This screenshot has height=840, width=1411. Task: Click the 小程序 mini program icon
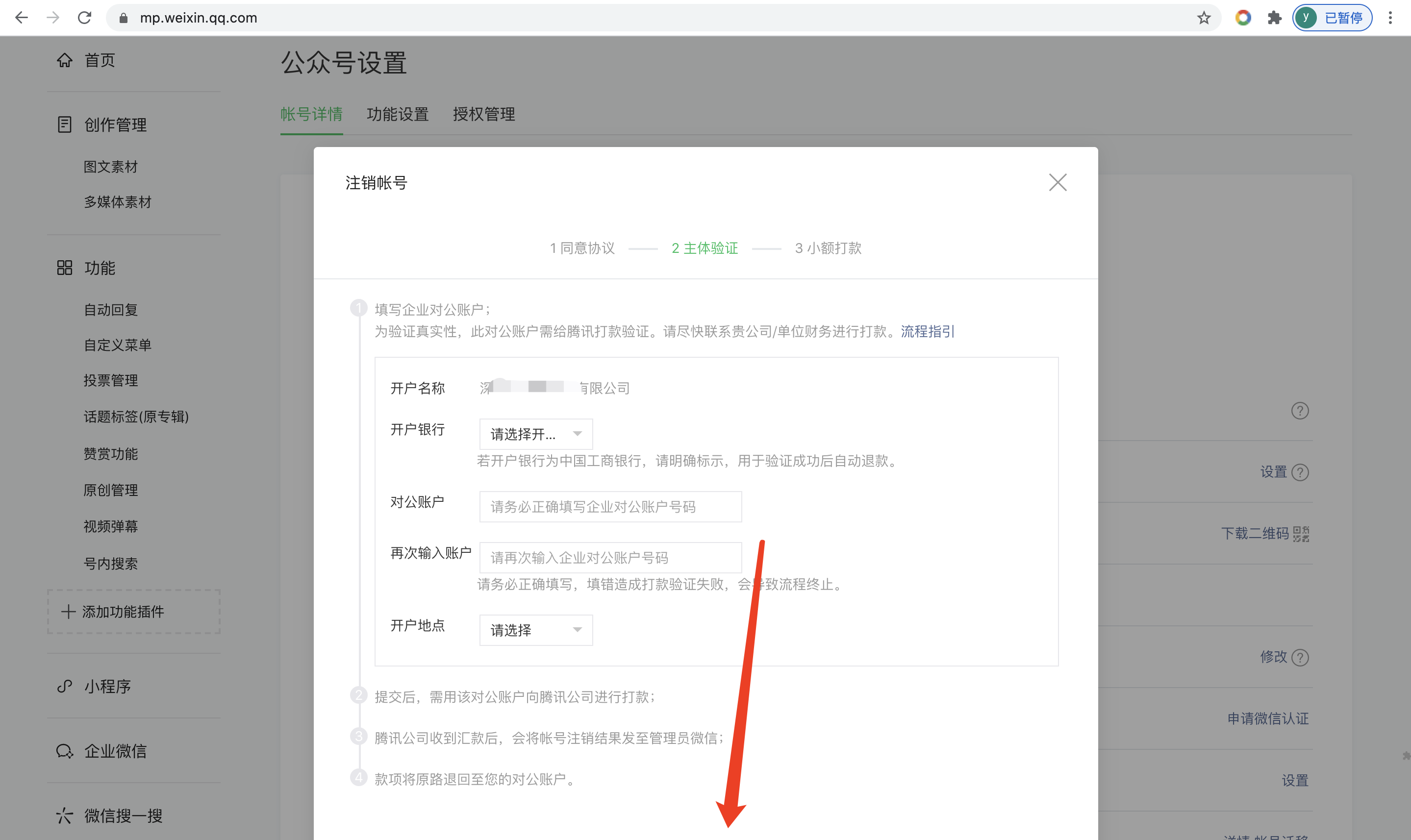tap(65, 686)
